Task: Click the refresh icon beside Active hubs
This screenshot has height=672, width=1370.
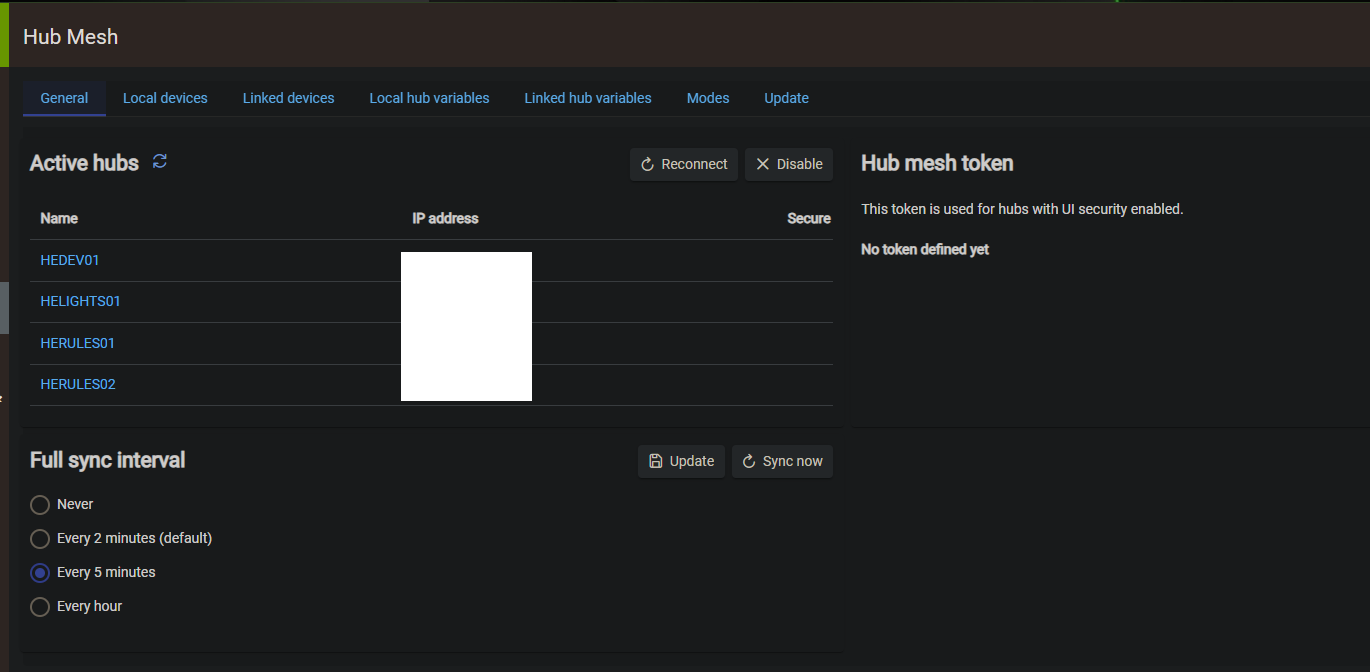Action: click(x=160, y=162)
